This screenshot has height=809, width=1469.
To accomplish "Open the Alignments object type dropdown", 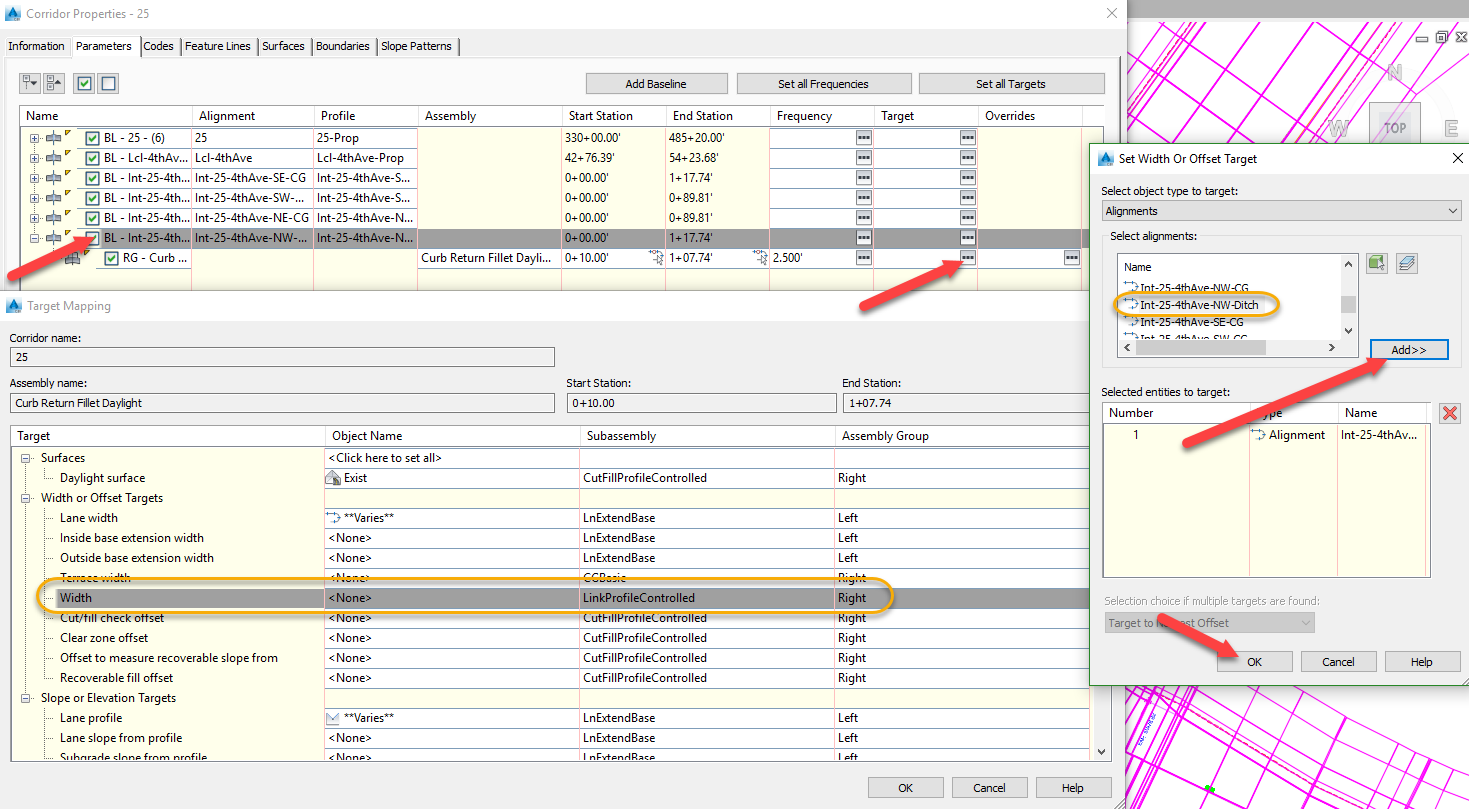I will click(1281, 211).
